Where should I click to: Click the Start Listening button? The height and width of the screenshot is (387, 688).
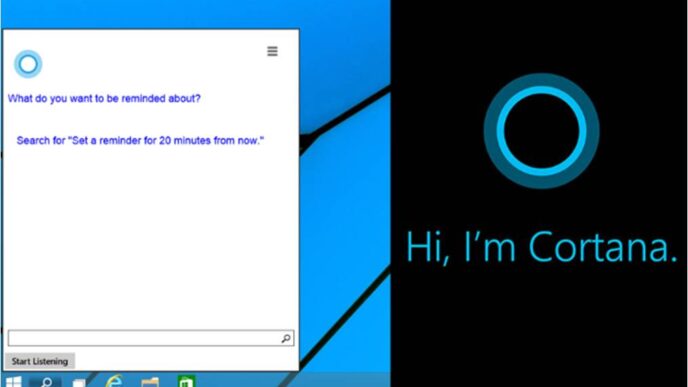click(x=40, y=361)
